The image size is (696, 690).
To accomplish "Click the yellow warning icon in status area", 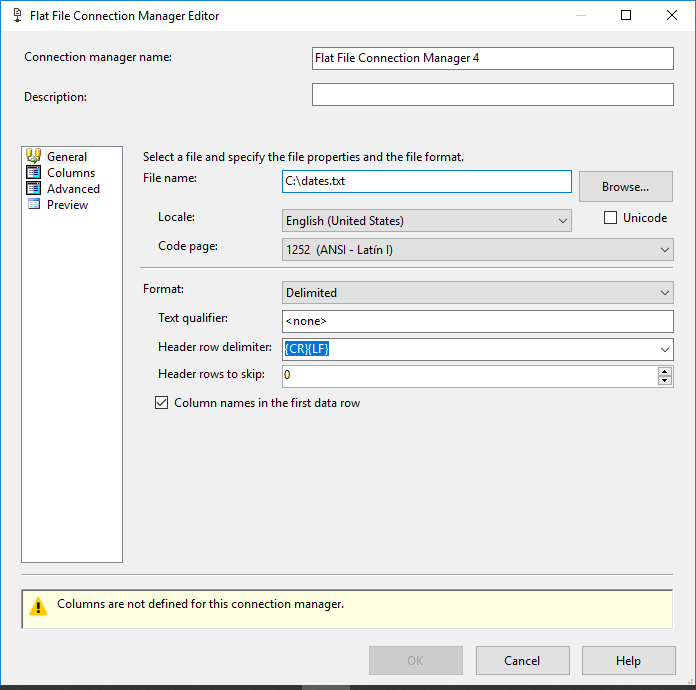I will pos(38,606).
